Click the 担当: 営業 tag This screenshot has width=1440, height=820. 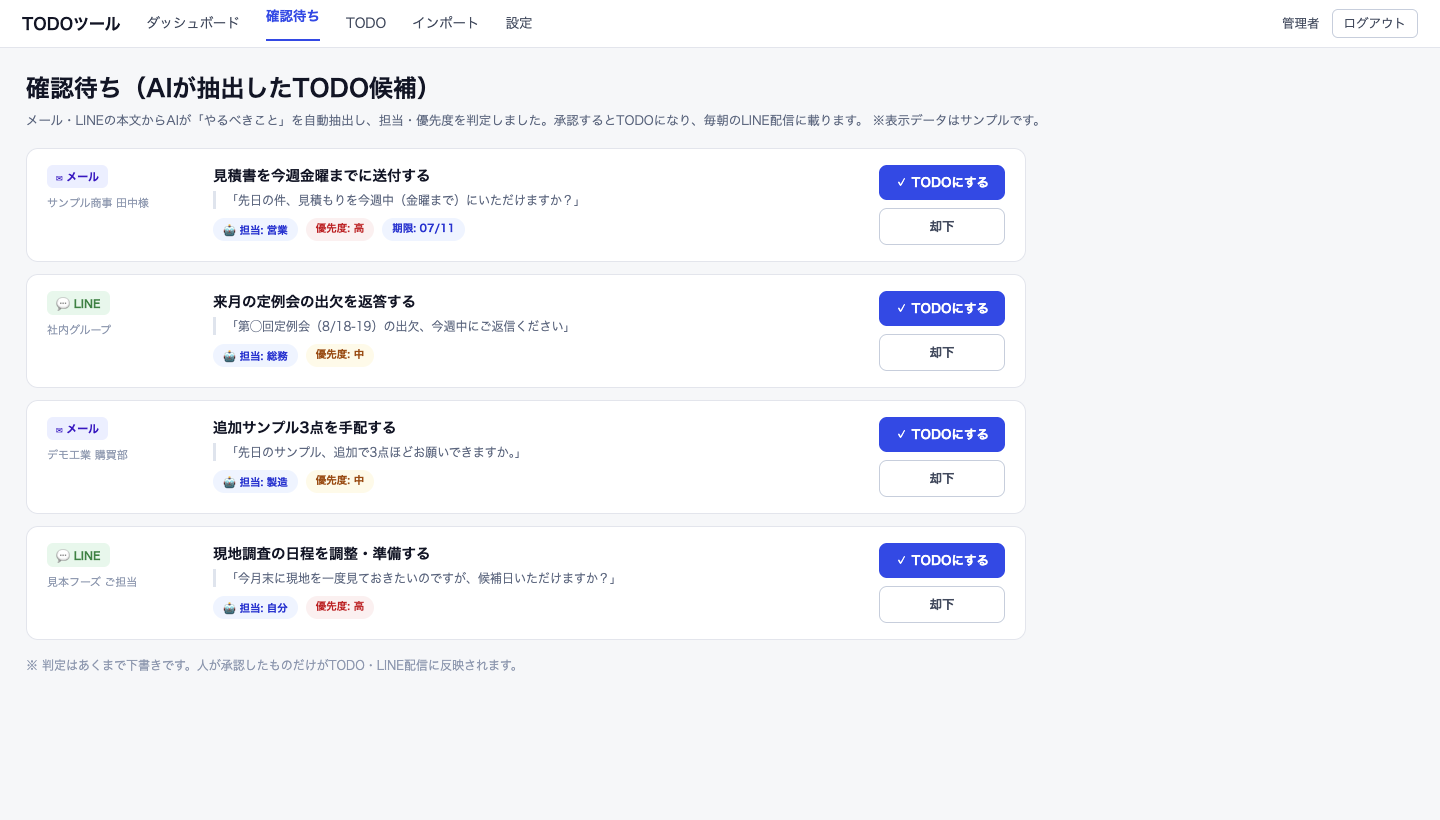[255, 229]
